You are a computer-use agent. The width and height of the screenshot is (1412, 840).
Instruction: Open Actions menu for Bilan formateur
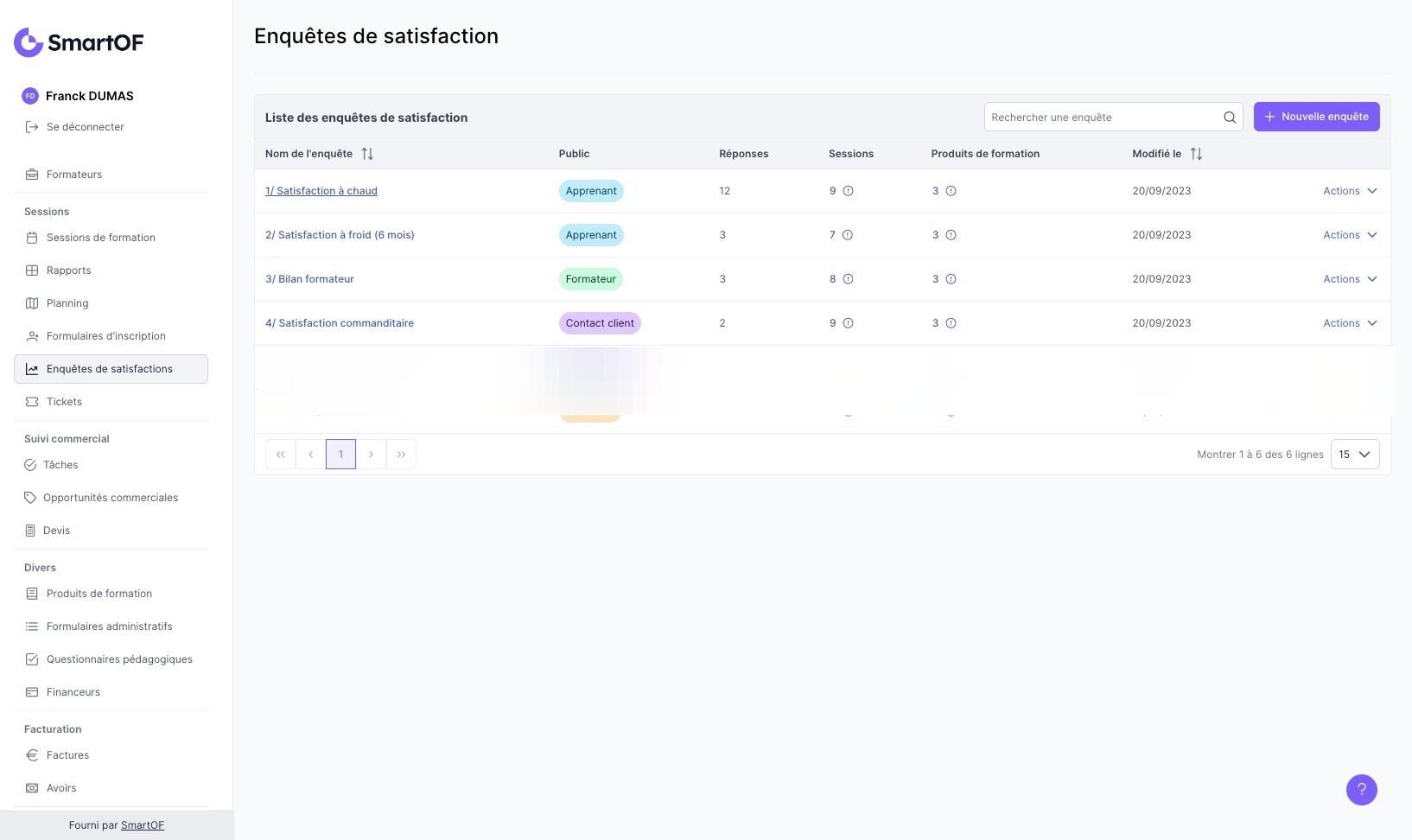coord(1350,279)
